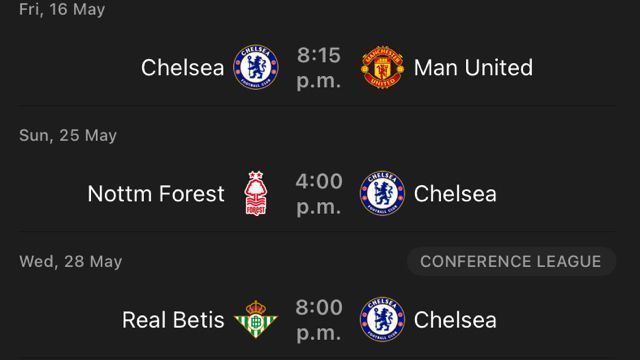Image resolution: width=640 pixels, height=360 pixels.
Task: Select the Man United team name
Action: click(473, 68)
